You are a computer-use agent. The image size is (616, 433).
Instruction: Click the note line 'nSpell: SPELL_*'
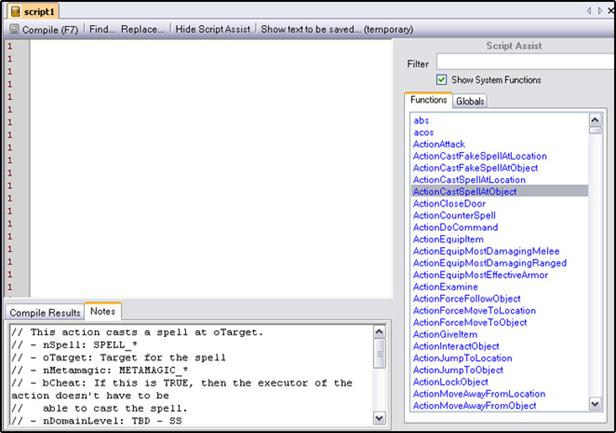(90, 345)
